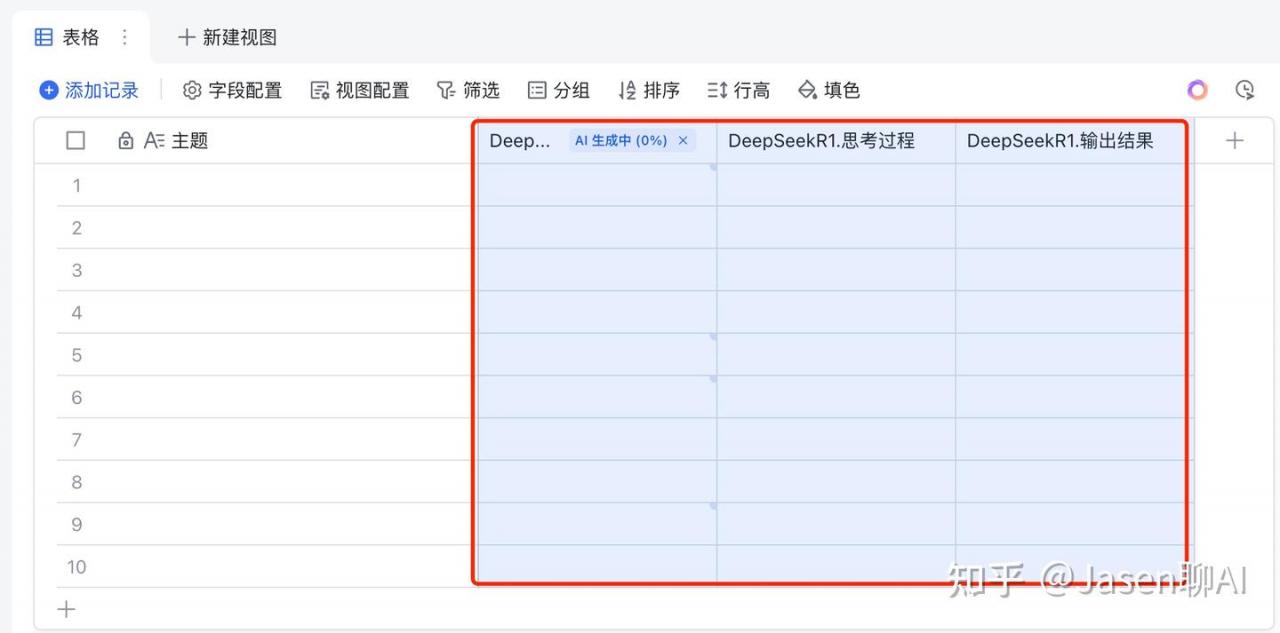This screenshot has height=633, width=1280.
Task: Open the 筛选 filter options
Action: [x=468, y=90]
